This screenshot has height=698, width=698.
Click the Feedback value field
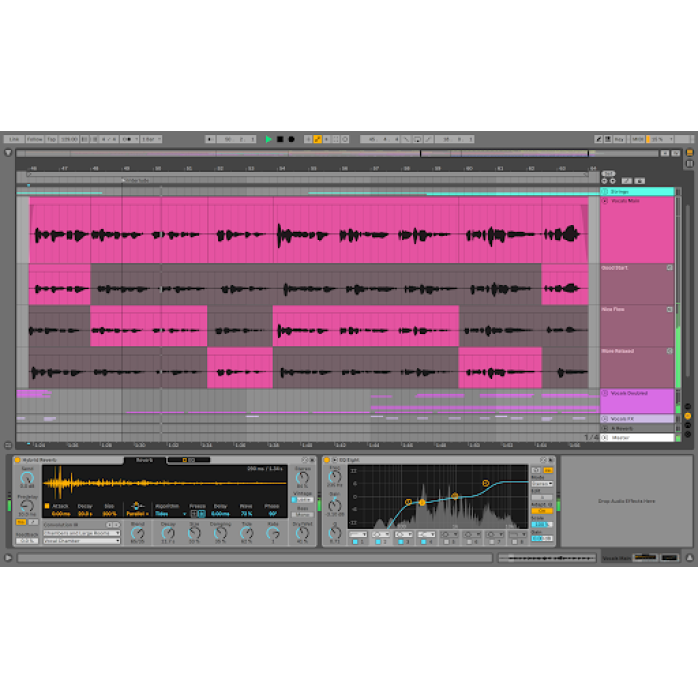tap(27, 541)
